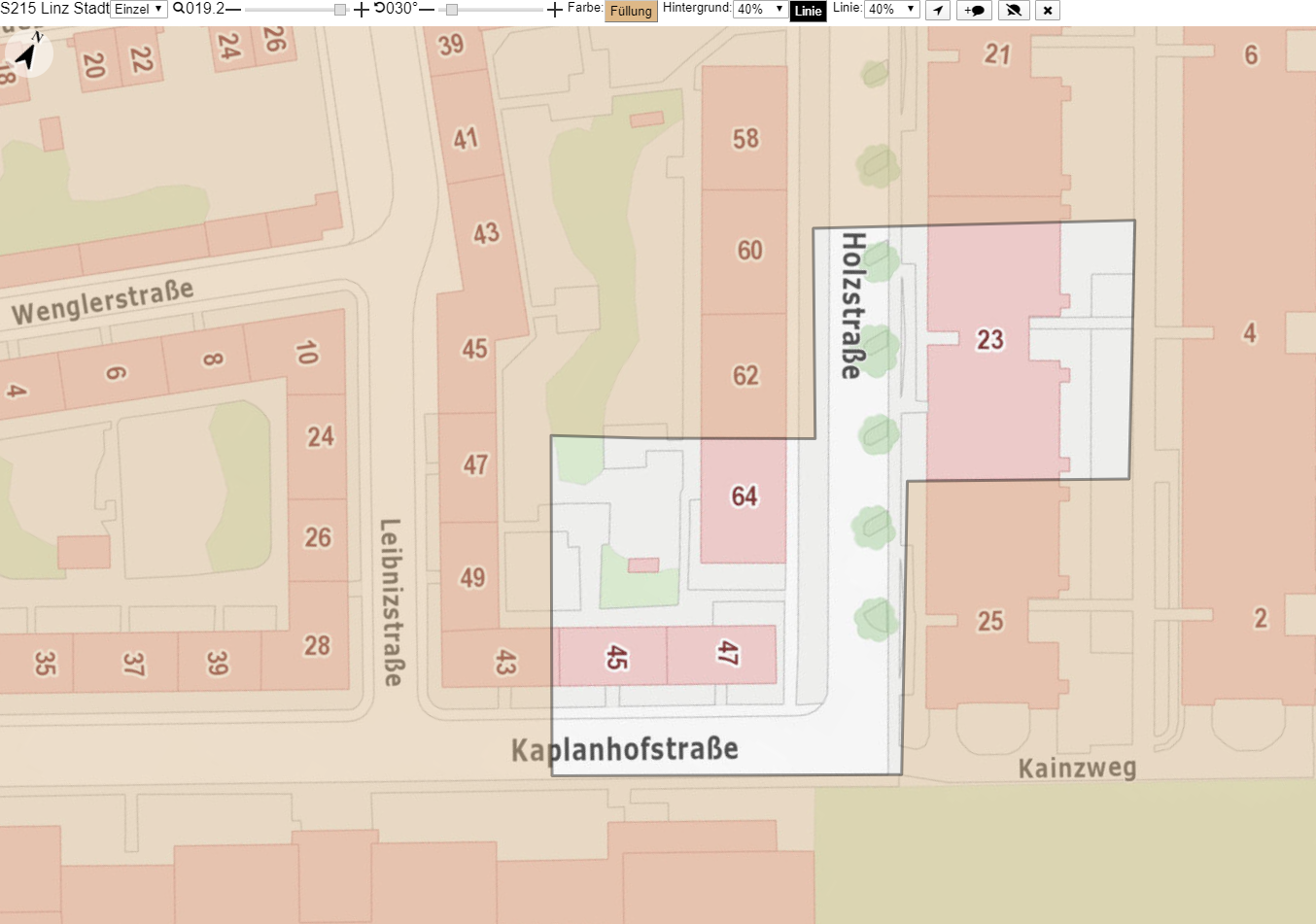
Task: Add a comment with the speech bubble button
Action: pyautogui.click(x=975, y=11)
